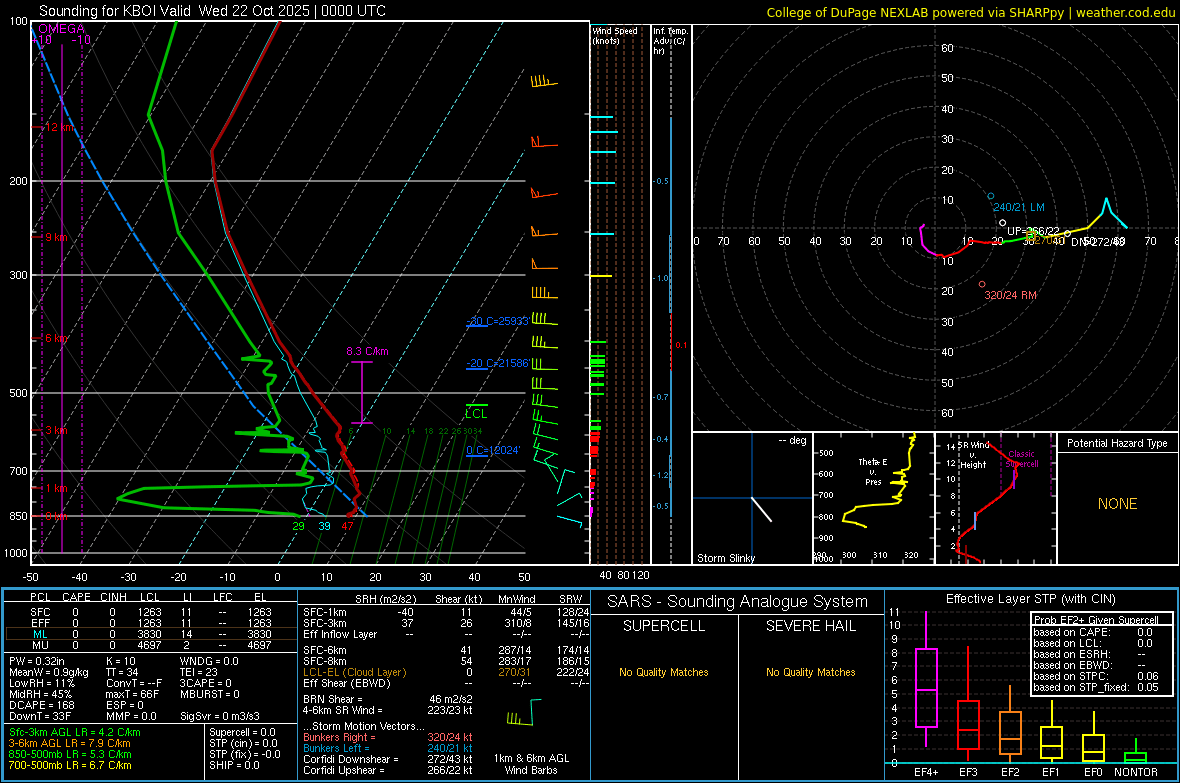
Task: Click the 'LowRH = 11%' value
Action: 42,683
